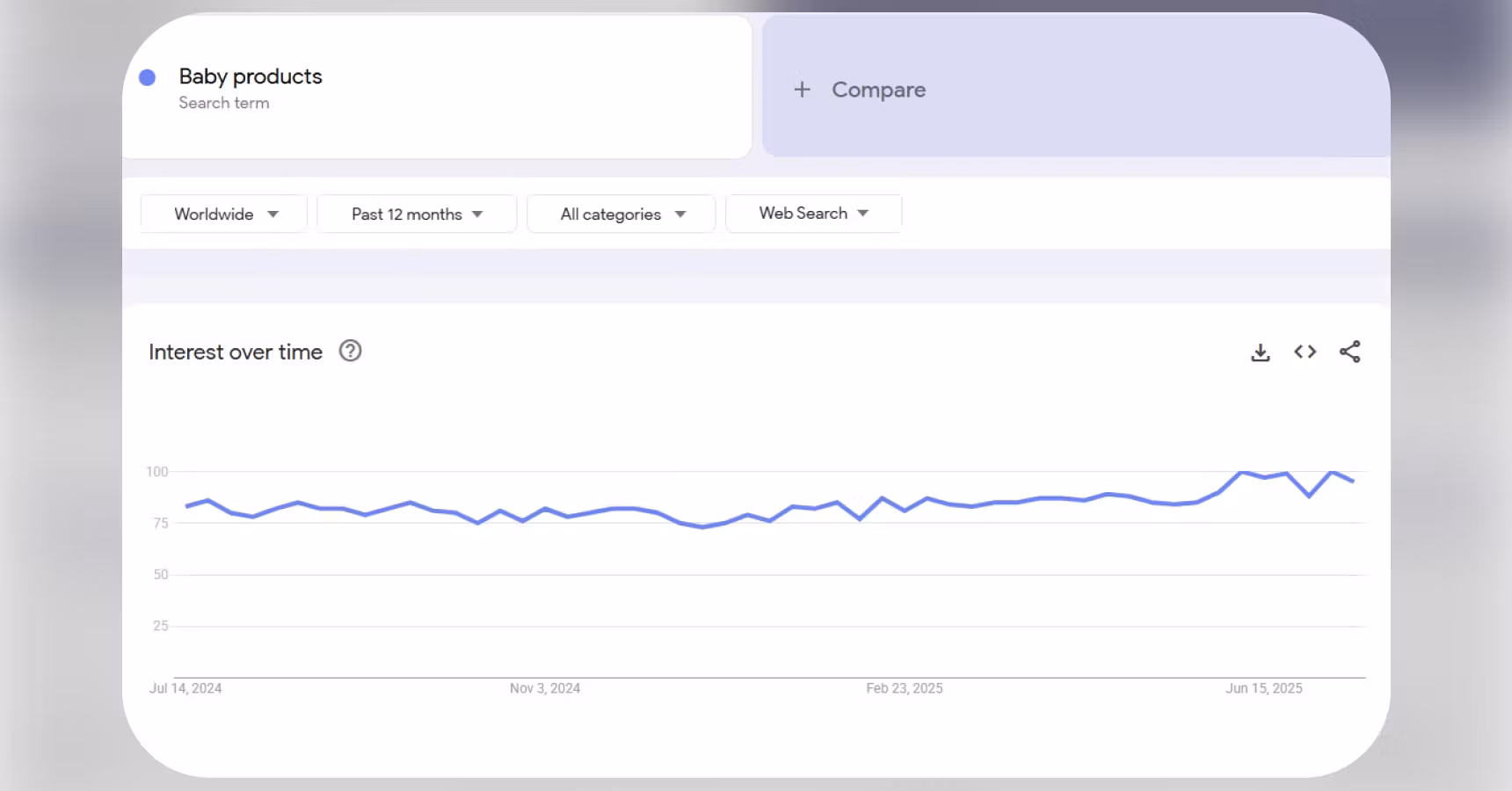
Task: Select the Feb 23, 2025 date label
Action: coord(904,688)
